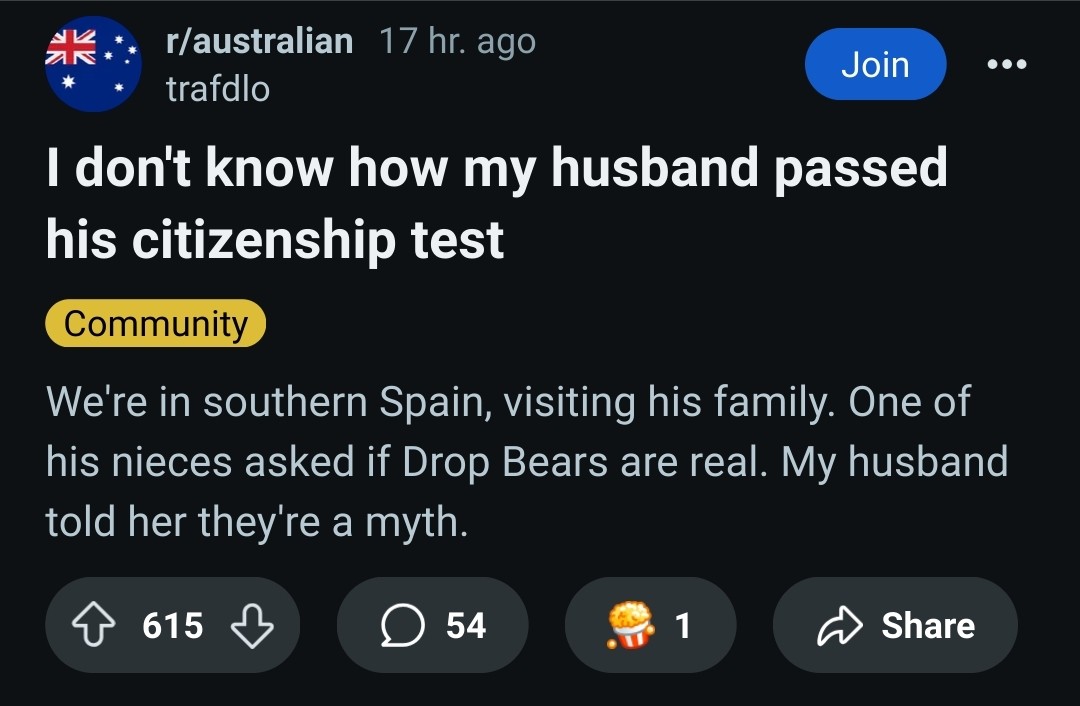The width and height of the screenshot is (1080, 706).
Task: Click the Australian flag subreddit avatar
Action: 93,64
